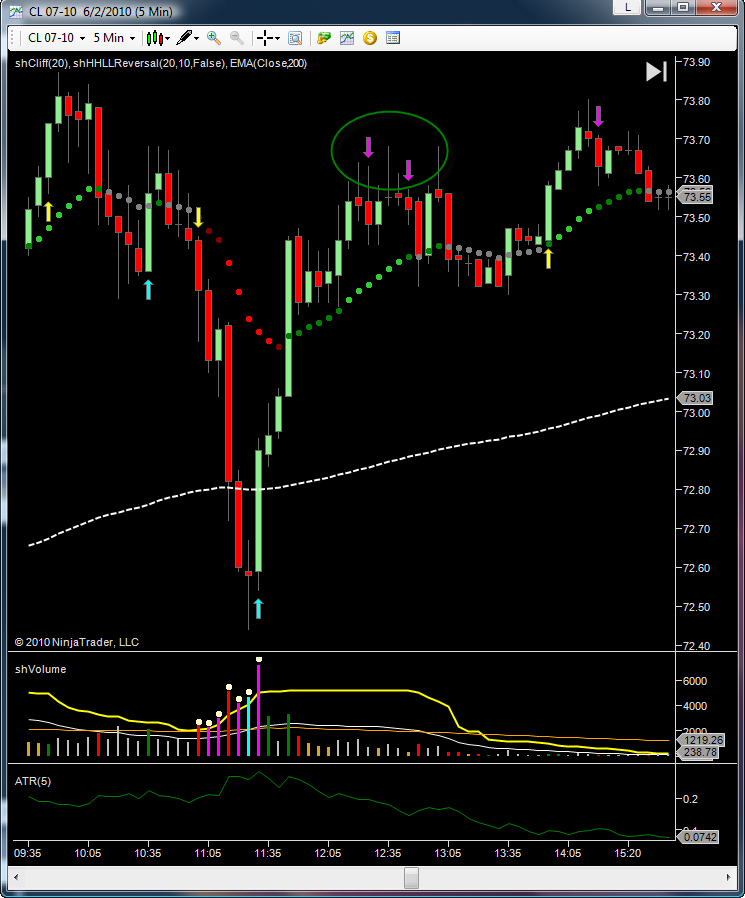The height and width of the screenshot is (898, 745).
Task: Open the CL 07-10 instrument dropdown
Action: (56, 38)
